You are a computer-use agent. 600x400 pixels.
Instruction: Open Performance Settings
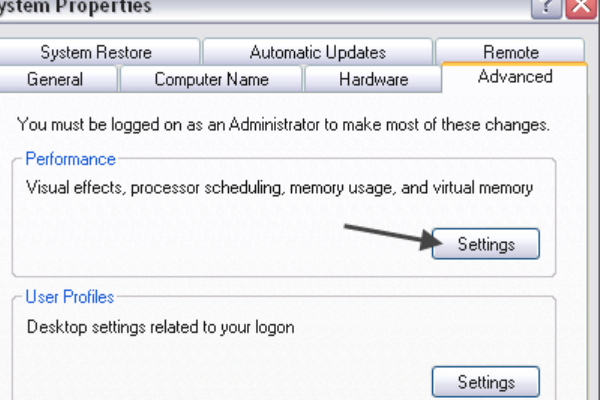coord(486,244)
